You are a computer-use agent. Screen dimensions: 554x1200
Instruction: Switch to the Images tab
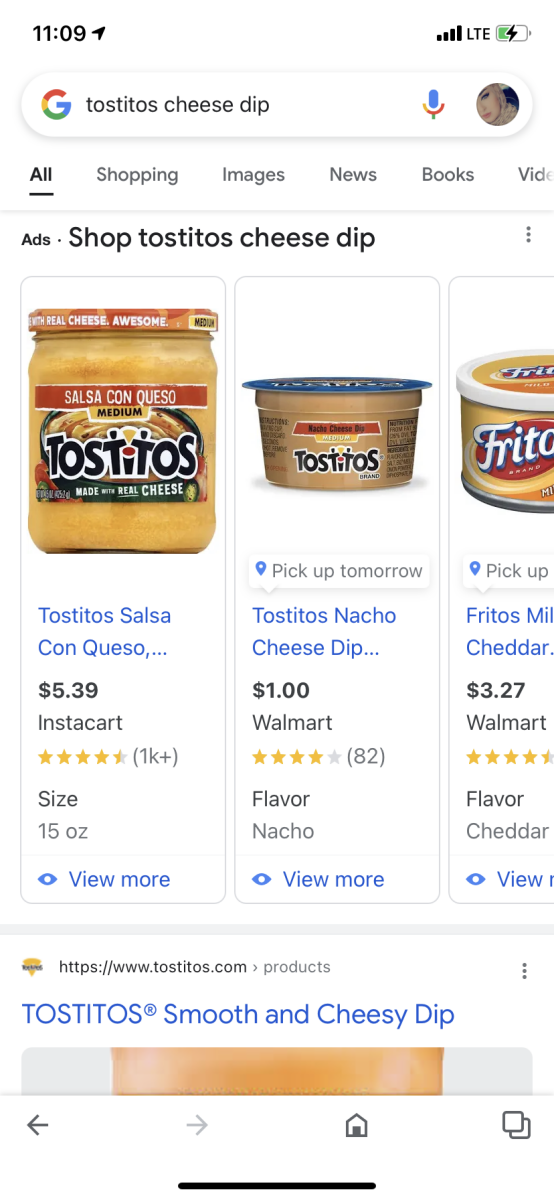tap(253, 174)
